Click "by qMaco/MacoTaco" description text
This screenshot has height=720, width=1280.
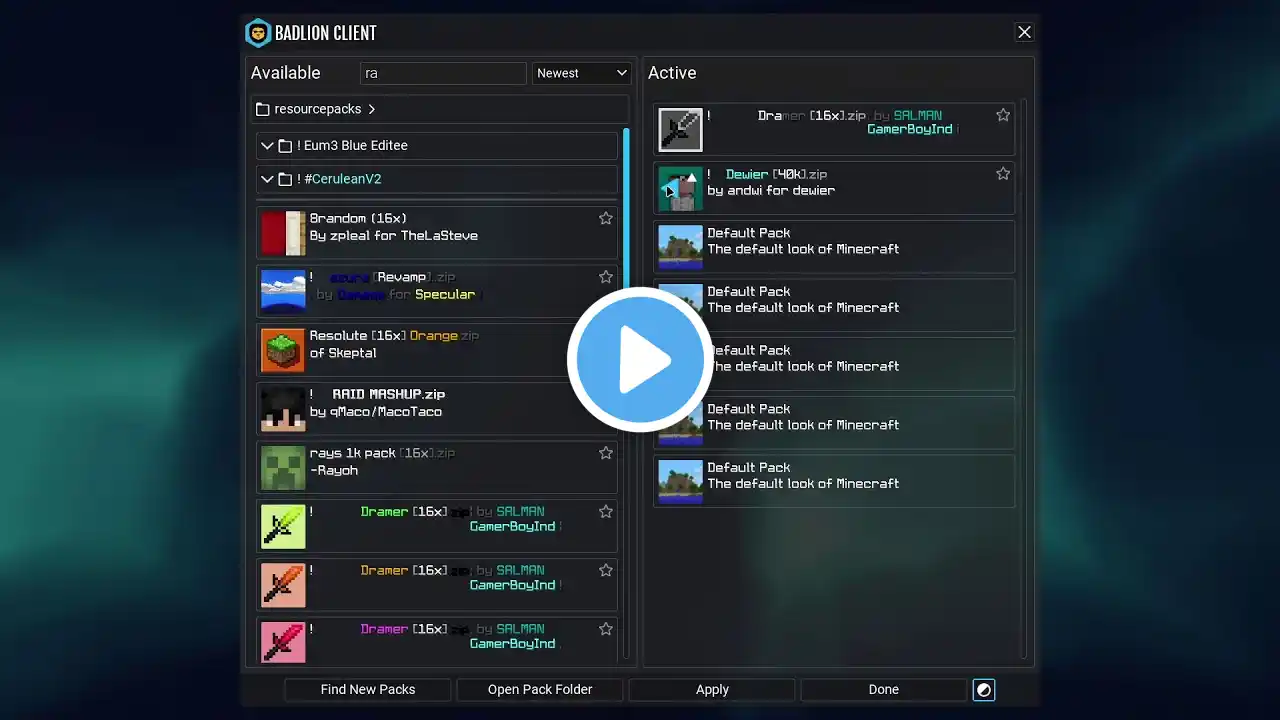point(376,412)
